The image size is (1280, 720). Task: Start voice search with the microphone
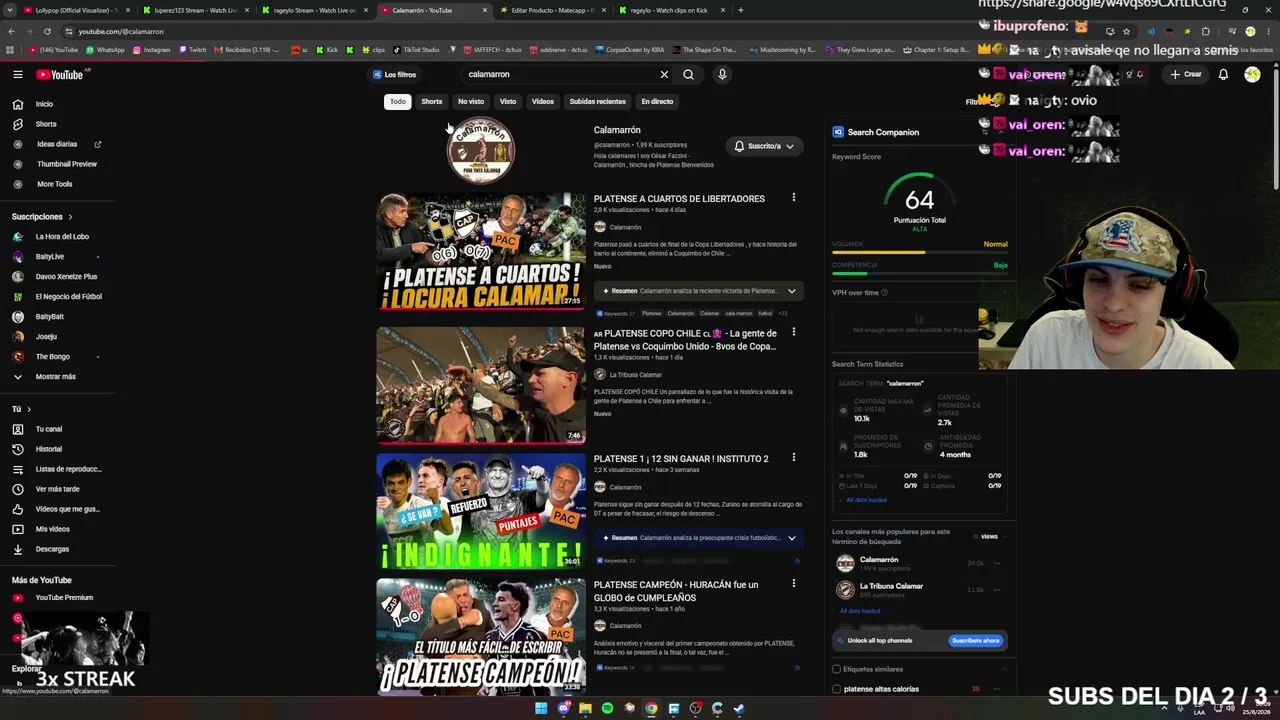click(722, 74)
